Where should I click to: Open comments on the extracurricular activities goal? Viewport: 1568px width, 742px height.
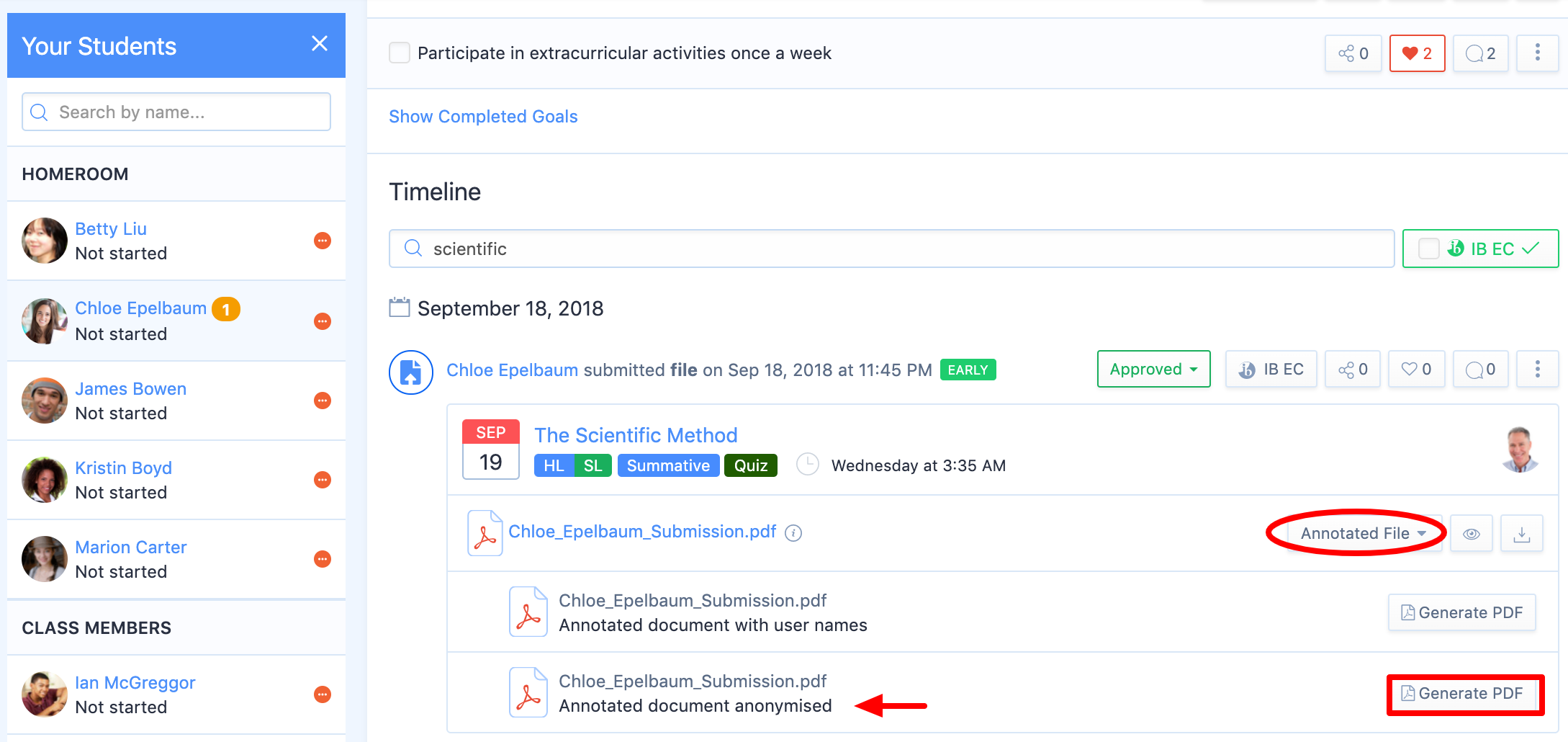point(1480,53)
